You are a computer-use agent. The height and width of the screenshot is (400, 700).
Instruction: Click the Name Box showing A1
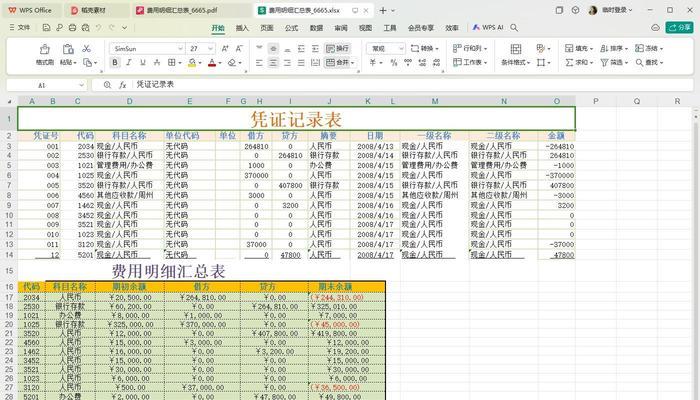click(x=42, y=85)
